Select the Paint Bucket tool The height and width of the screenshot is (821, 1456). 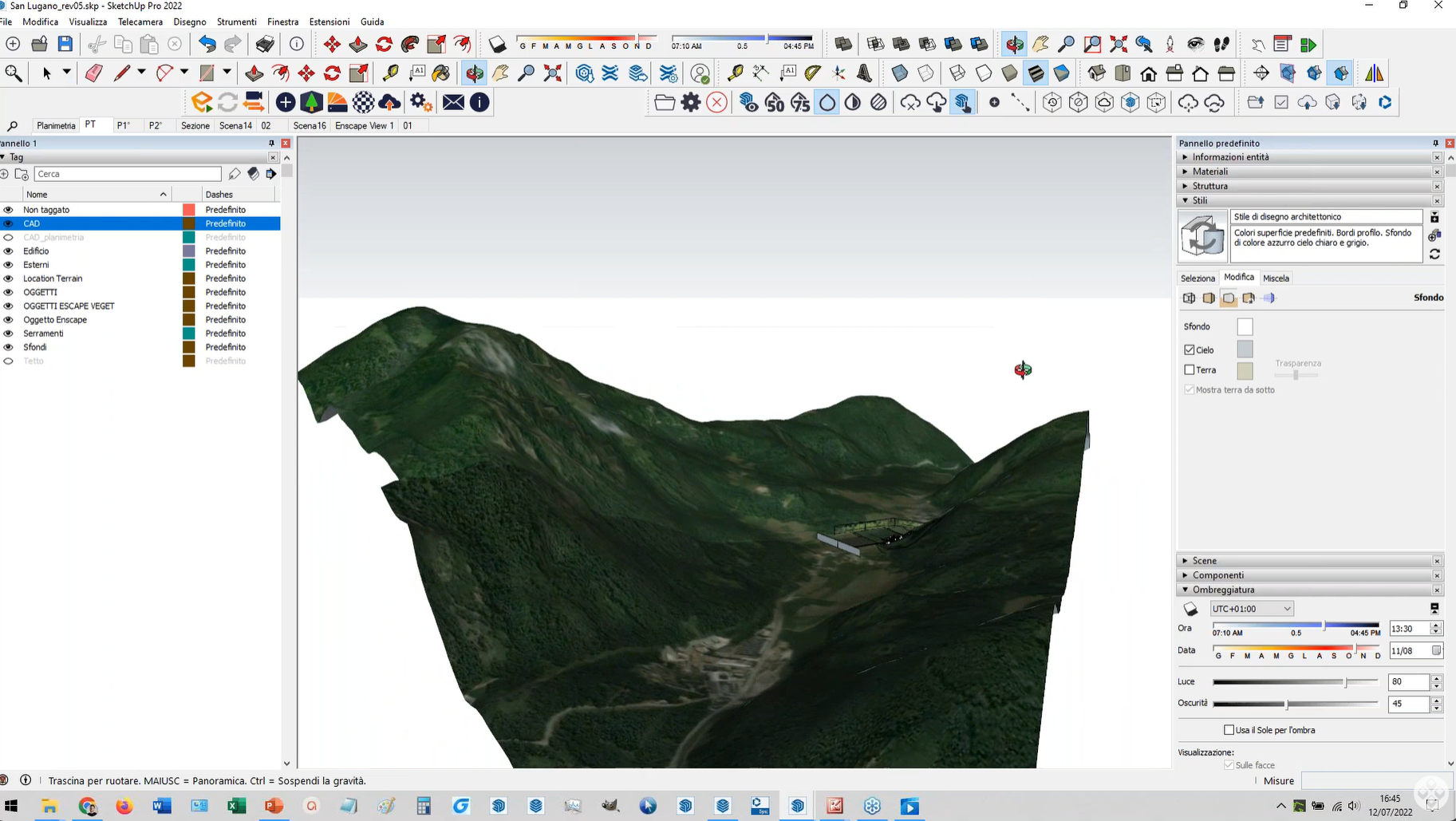click(x=440, y=73)
